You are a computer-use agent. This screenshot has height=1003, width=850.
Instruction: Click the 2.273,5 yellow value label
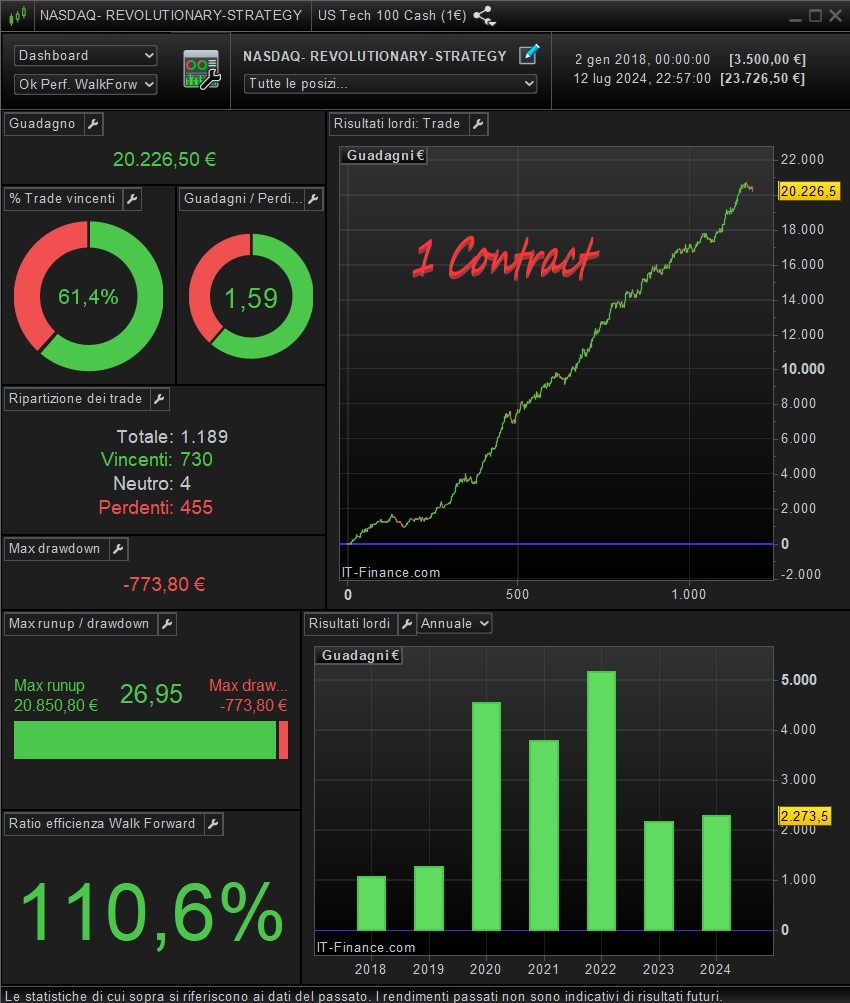(805, 816)
